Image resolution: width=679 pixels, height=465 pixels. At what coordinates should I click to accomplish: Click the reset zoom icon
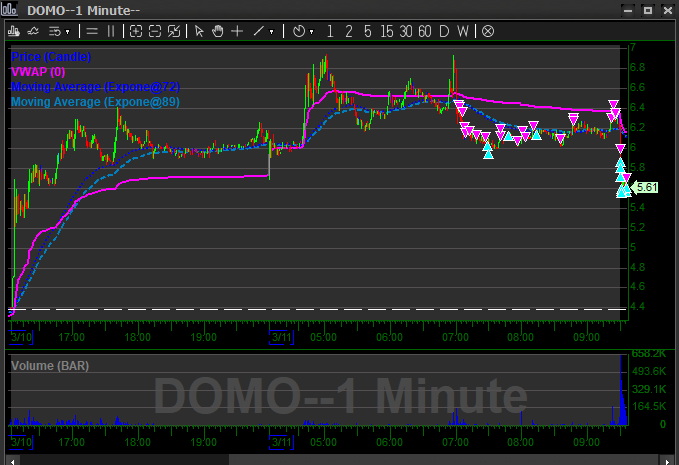pyautogui.click(x=174, y=31)
